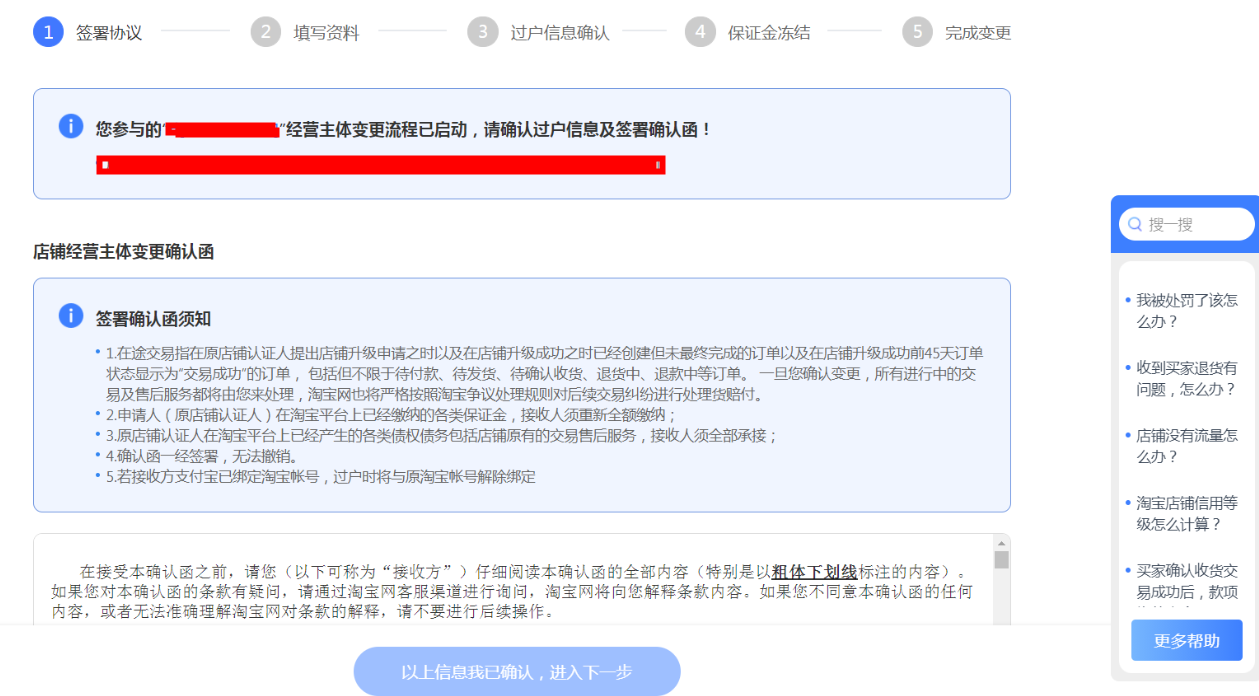Click info icon beside 经营主体变更流程已启动 notice
The width and height of the screenshot is (1259, 696).
pyautogui.click(x=71, y=127)
